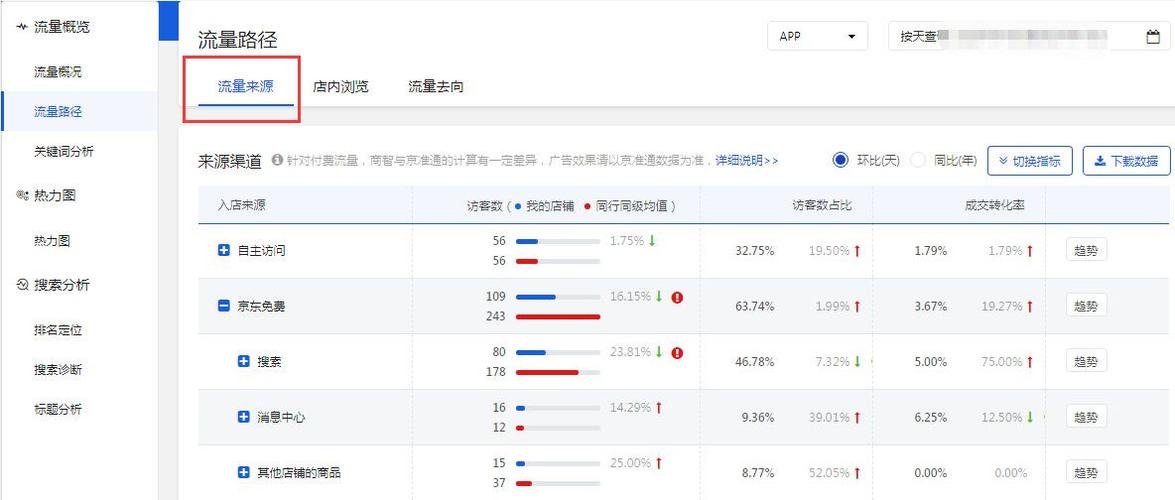Expand the 其他店铺的商品 sub-row
Screen dimensions: 1175x500
point(243,472)
